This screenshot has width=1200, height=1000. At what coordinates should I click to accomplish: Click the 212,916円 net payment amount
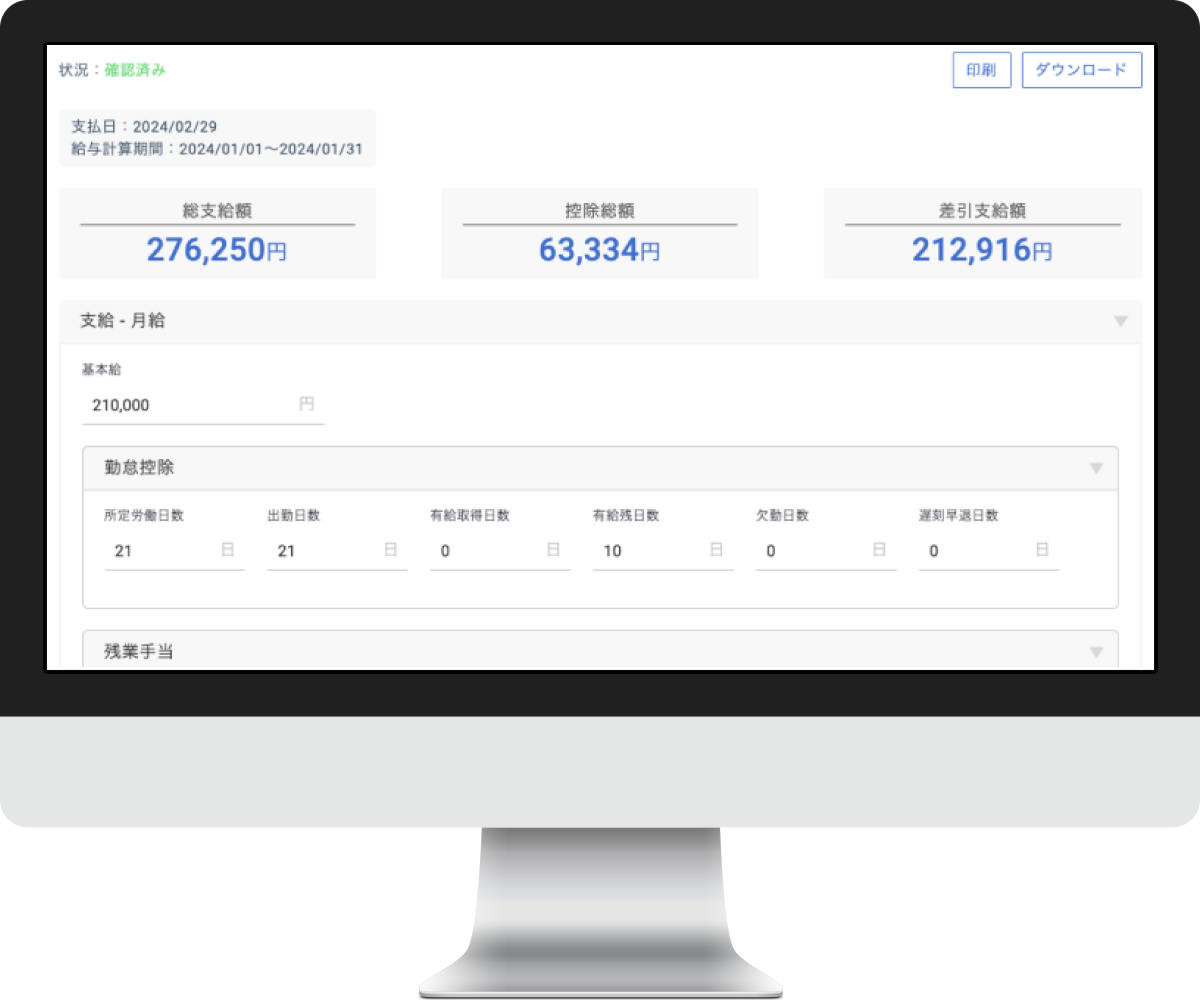(981, 250)
